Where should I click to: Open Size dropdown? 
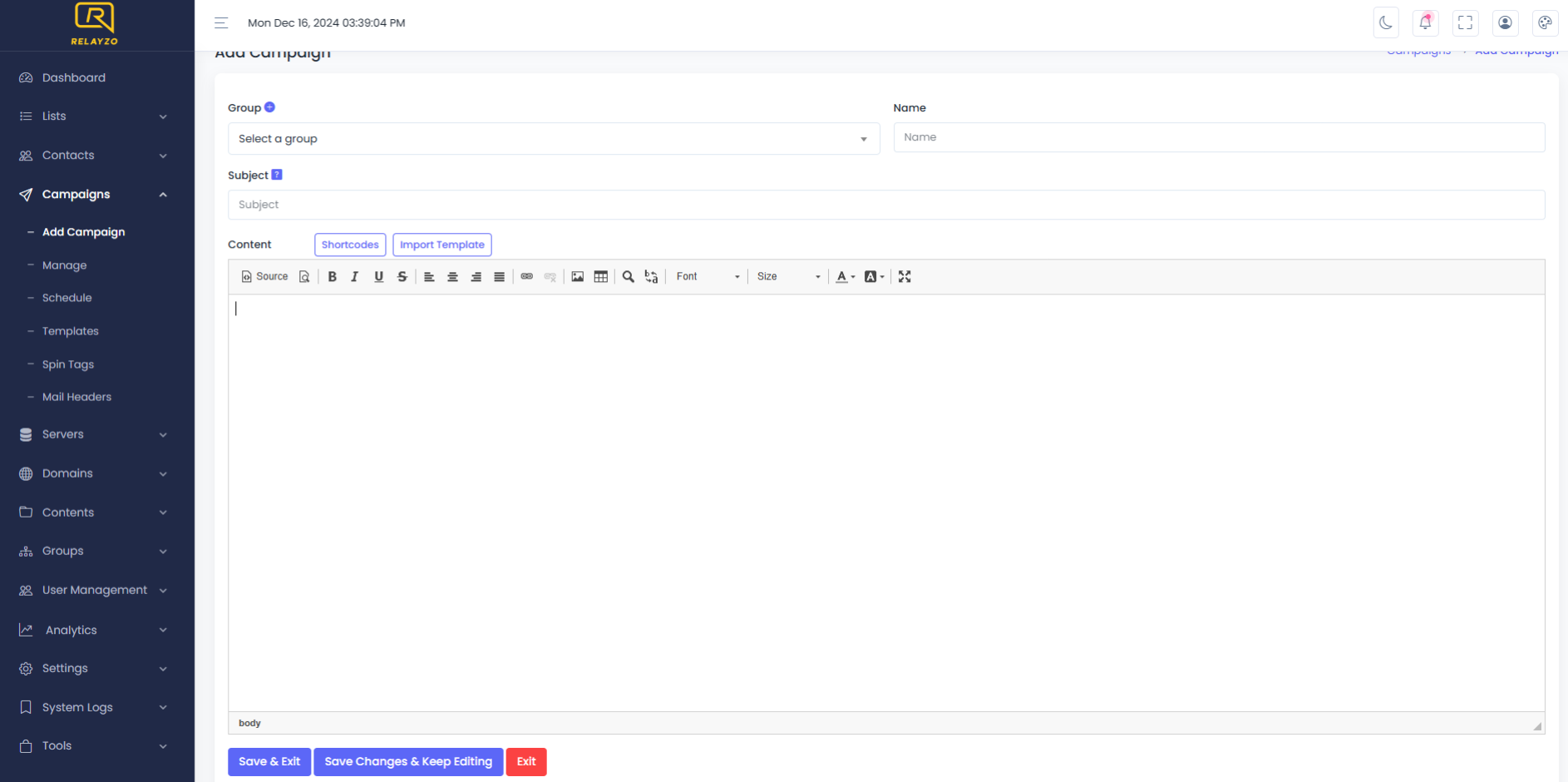click(x=788, y=277)
